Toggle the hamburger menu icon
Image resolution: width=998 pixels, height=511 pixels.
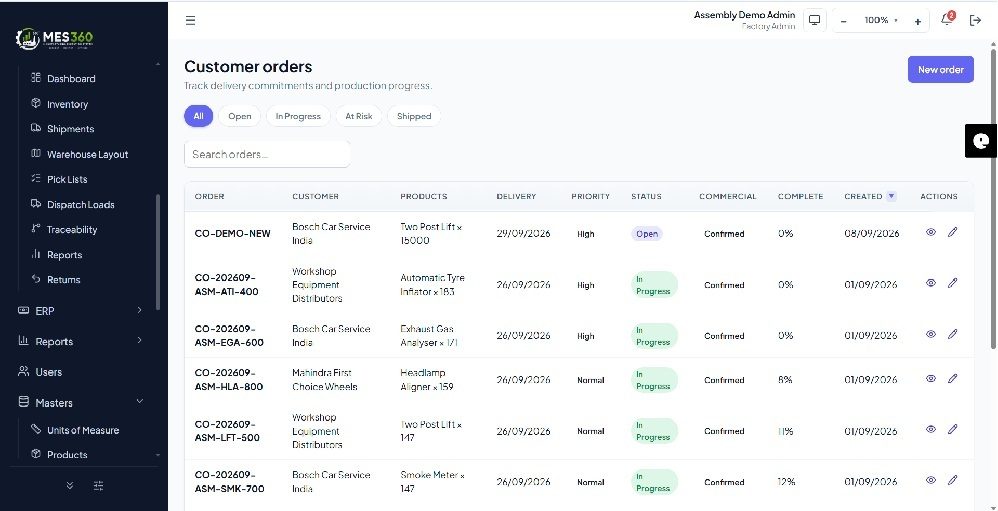(190, 20)
